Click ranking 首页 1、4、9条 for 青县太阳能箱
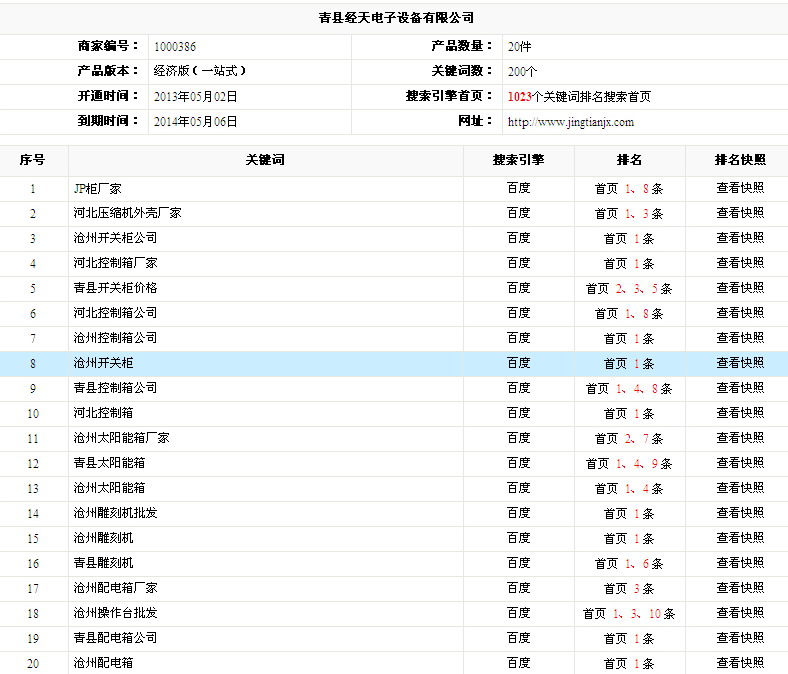This screenshot has width=788, height=674. pyautogui.click(x=629, y=463)
